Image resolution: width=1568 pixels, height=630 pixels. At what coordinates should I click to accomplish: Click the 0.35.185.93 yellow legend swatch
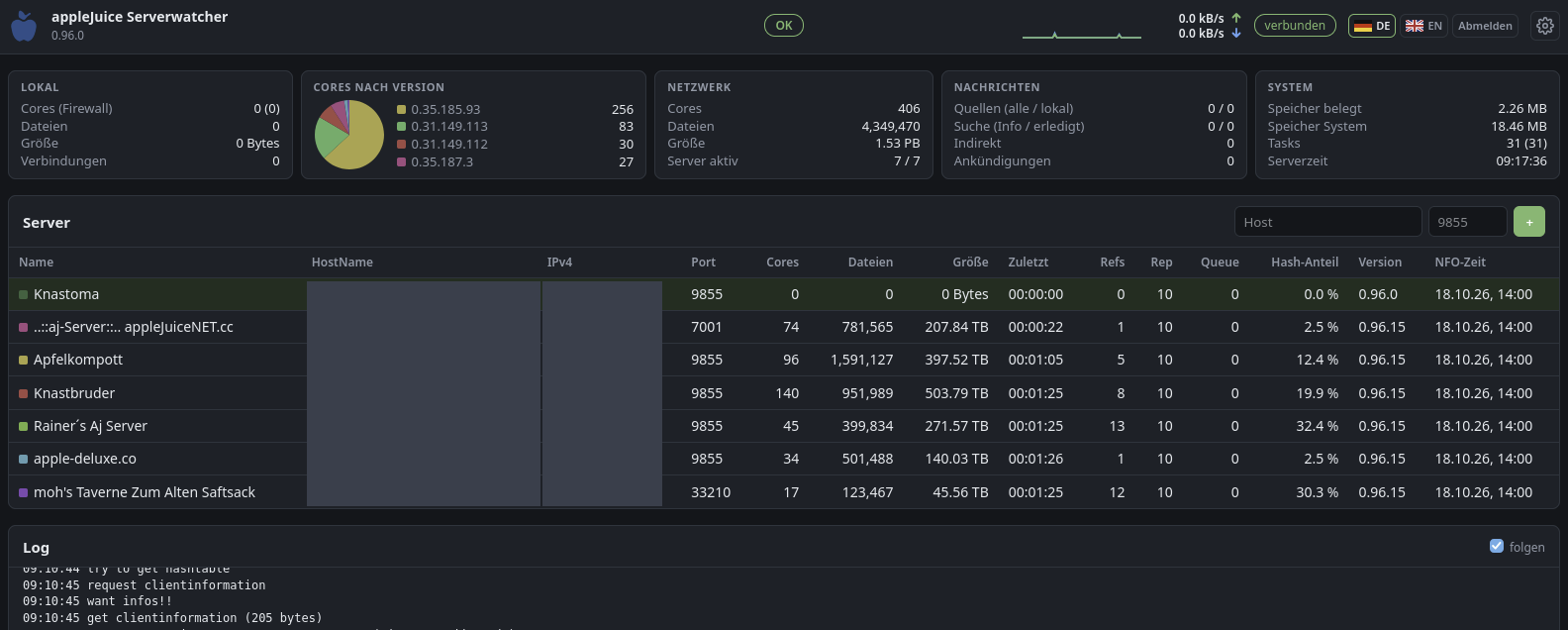click(x=401, y=110)
